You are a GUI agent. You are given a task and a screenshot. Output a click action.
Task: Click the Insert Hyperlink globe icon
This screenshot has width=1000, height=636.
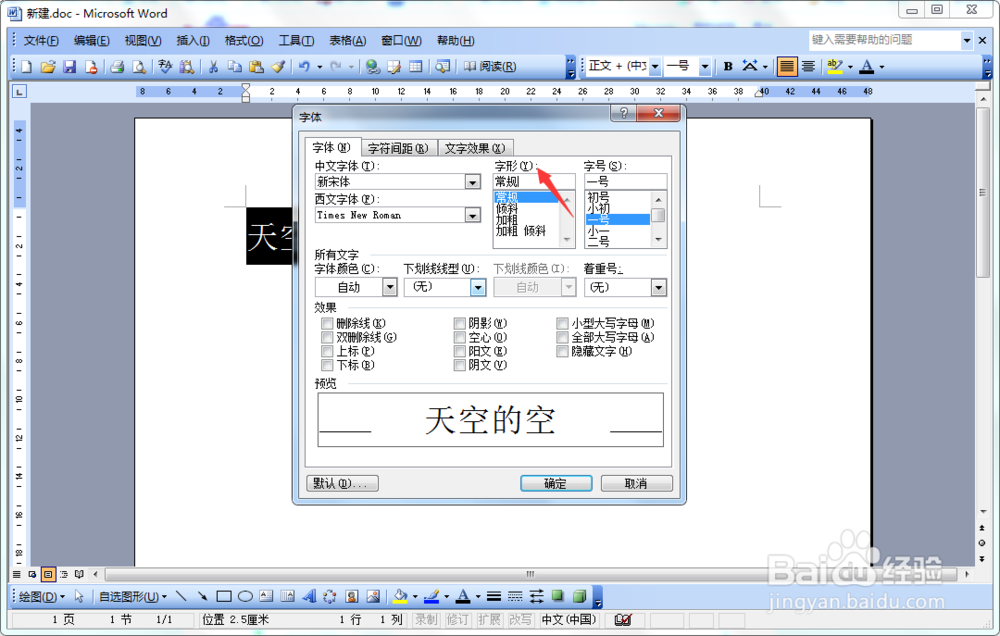pos(373,66)
